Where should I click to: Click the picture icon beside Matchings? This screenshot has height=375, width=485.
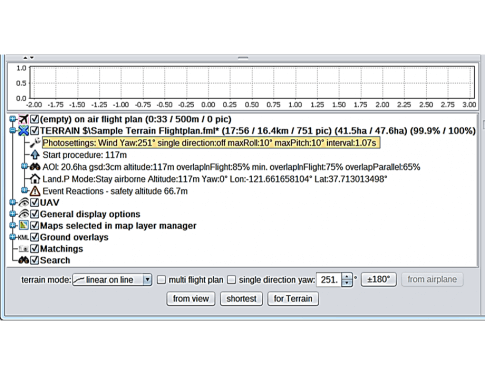pos(23,249)
